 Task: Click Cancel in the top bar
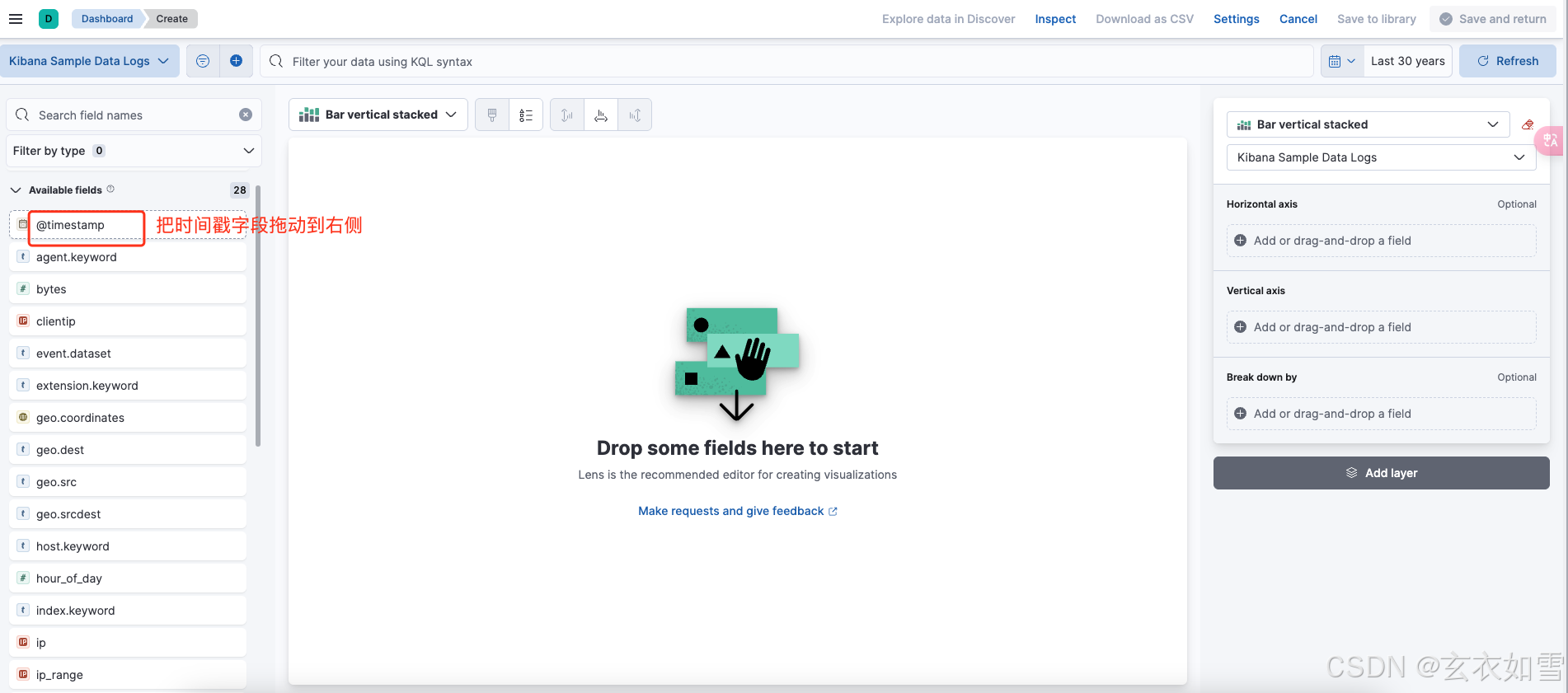[x=1298, y=19]
